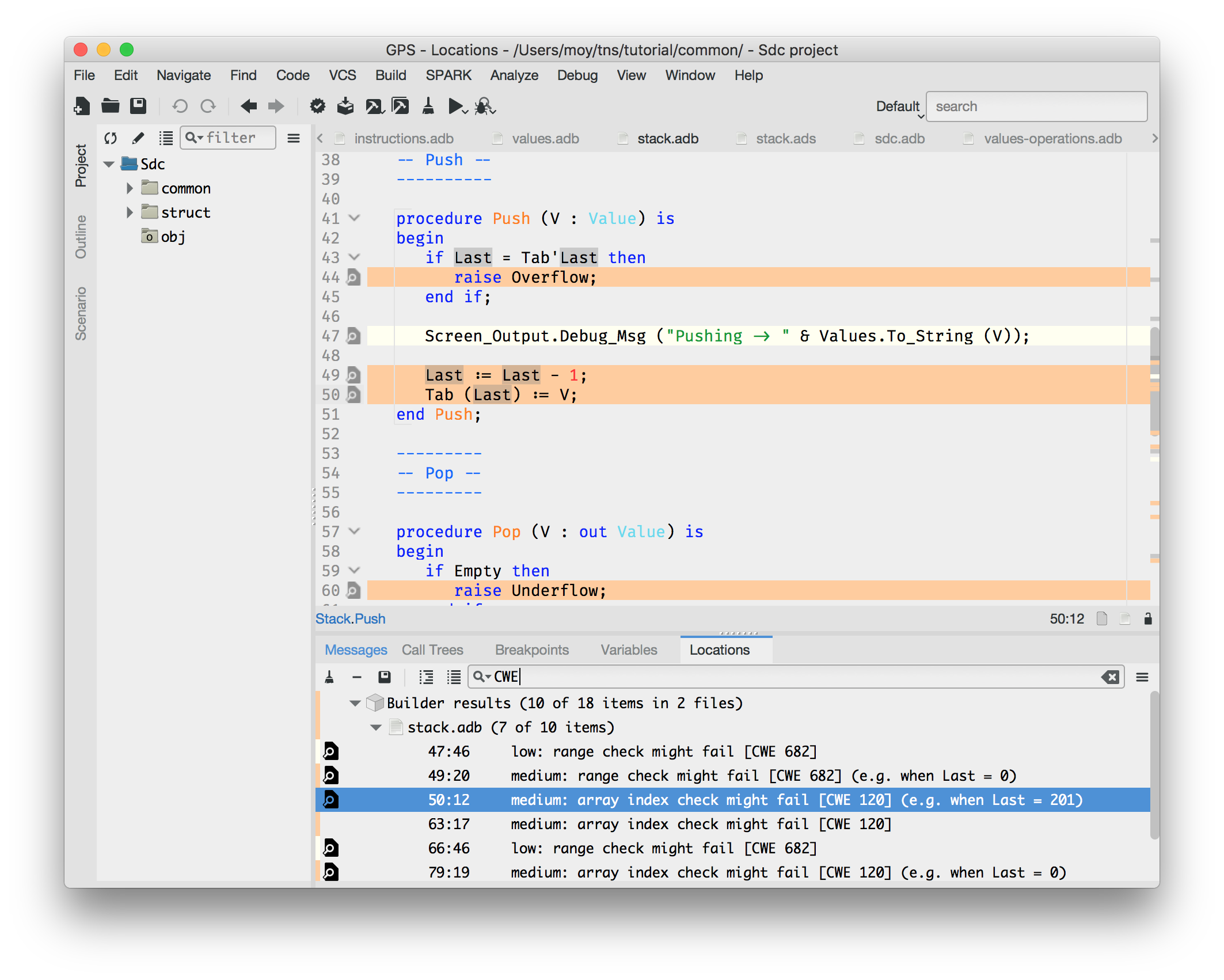Reload the project with the refresh icon
Image resolution: width=1224 pixels, height=980 pixels.
[111, 138]
